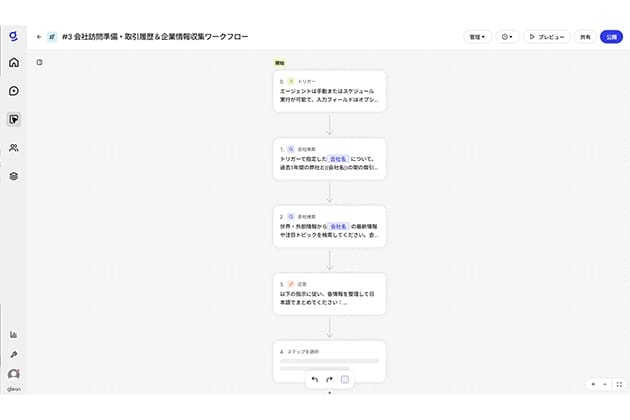The height and width of the screenshot is (420, 630).
Task: Expand the 管理 dropdown
Action: click(x=477, y=37)
